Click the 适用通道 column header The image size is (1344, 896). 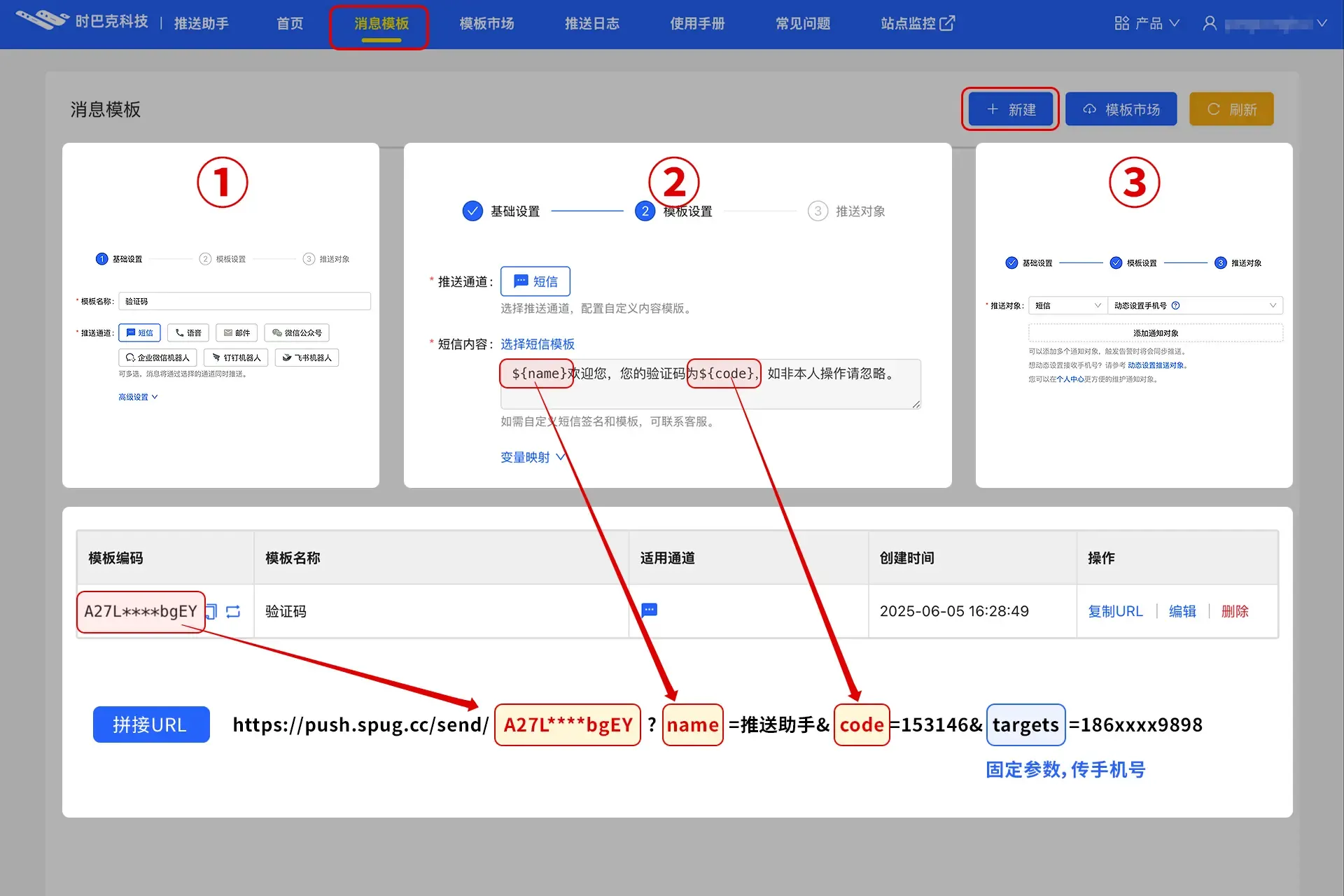[x=668, y=558]
